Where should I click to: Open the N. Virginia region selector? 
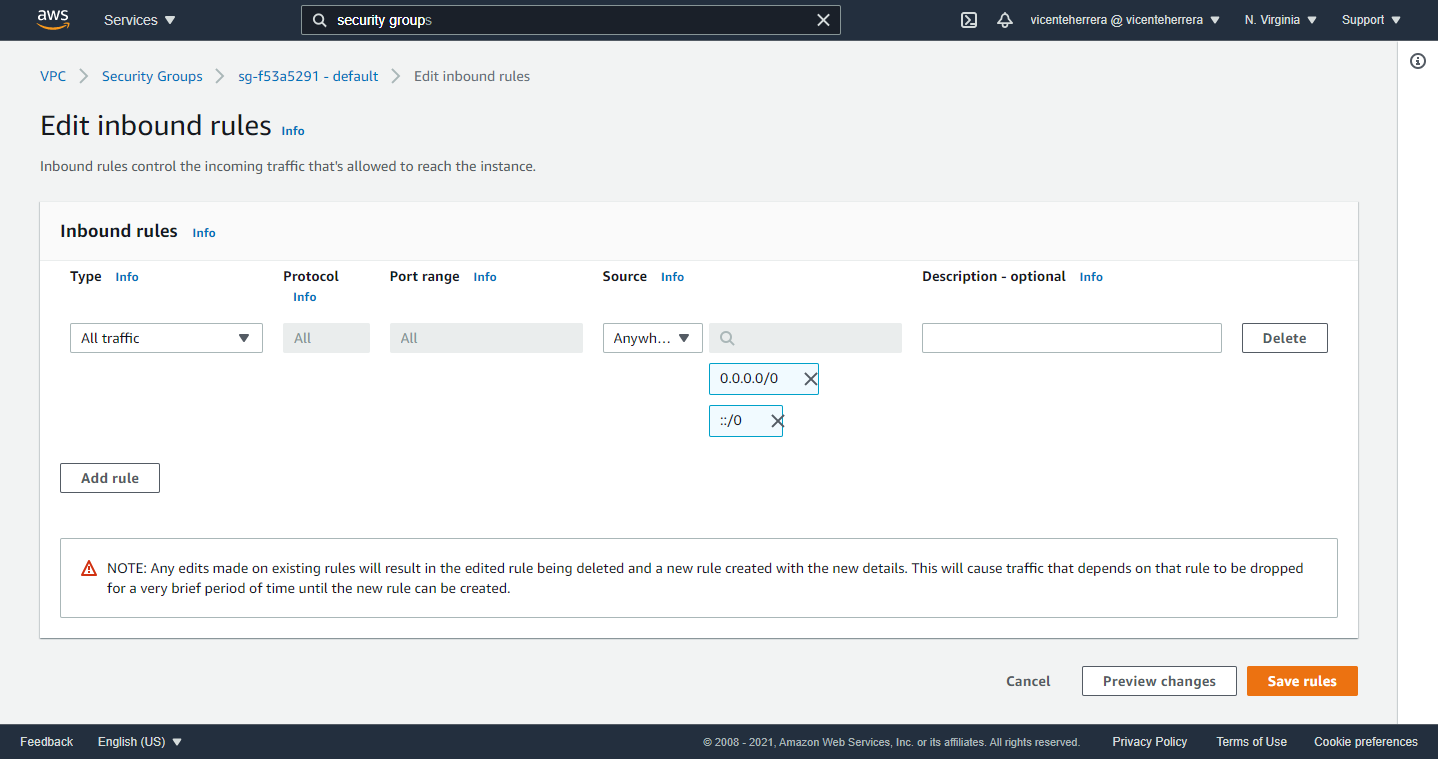(x=1281, y=20)
